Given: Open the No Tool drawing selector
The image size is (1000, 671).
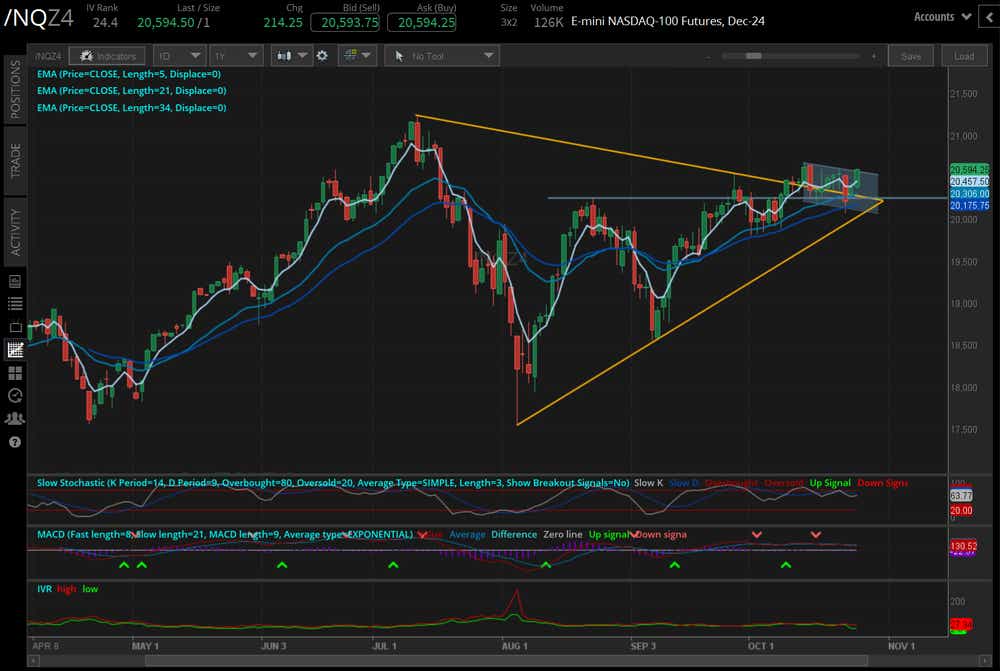Looking at the screenshot, I should 442,56.
